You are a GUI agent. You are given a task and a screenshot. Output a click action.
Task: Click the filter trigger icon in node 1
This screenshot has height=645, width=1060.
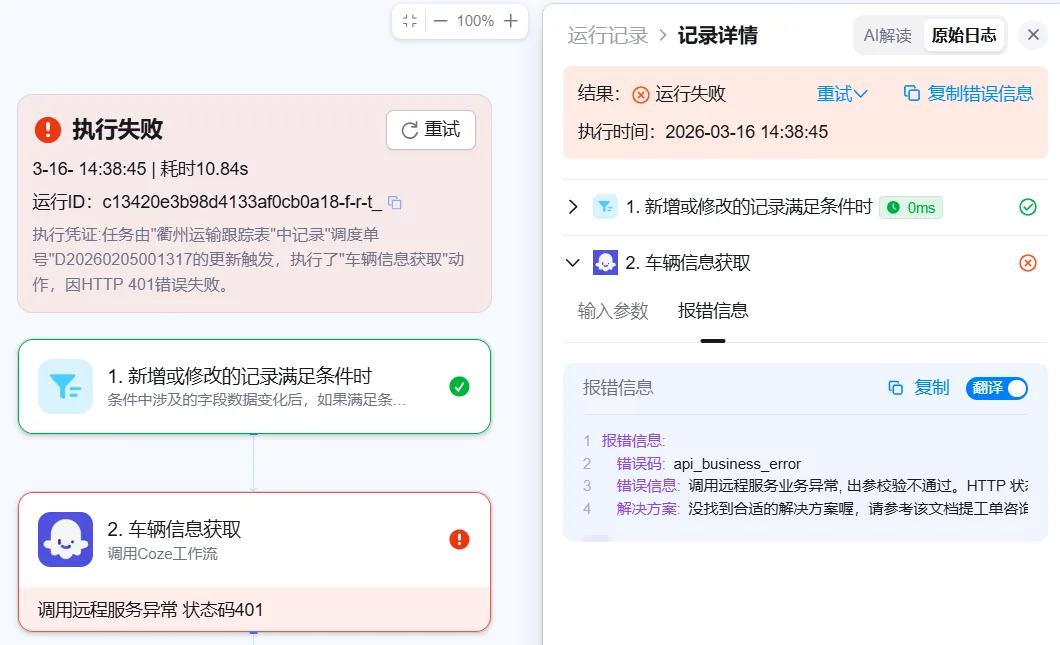point(66,387)
